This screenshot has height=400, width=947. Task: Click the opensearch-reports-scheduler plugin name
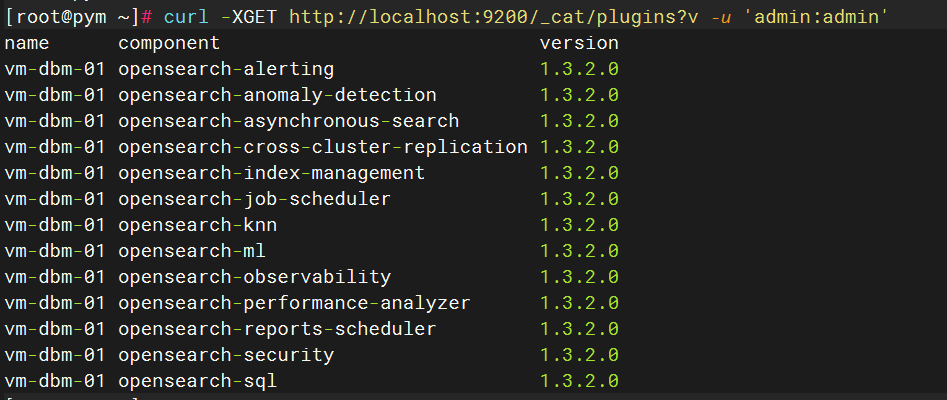277,329
